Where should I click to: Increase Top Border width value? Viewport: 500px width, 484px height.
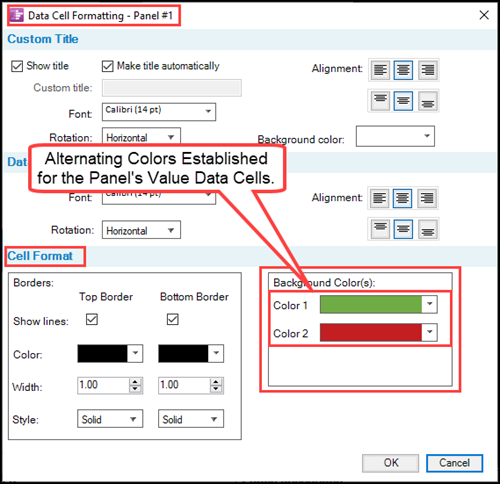[x=135, y=382]
